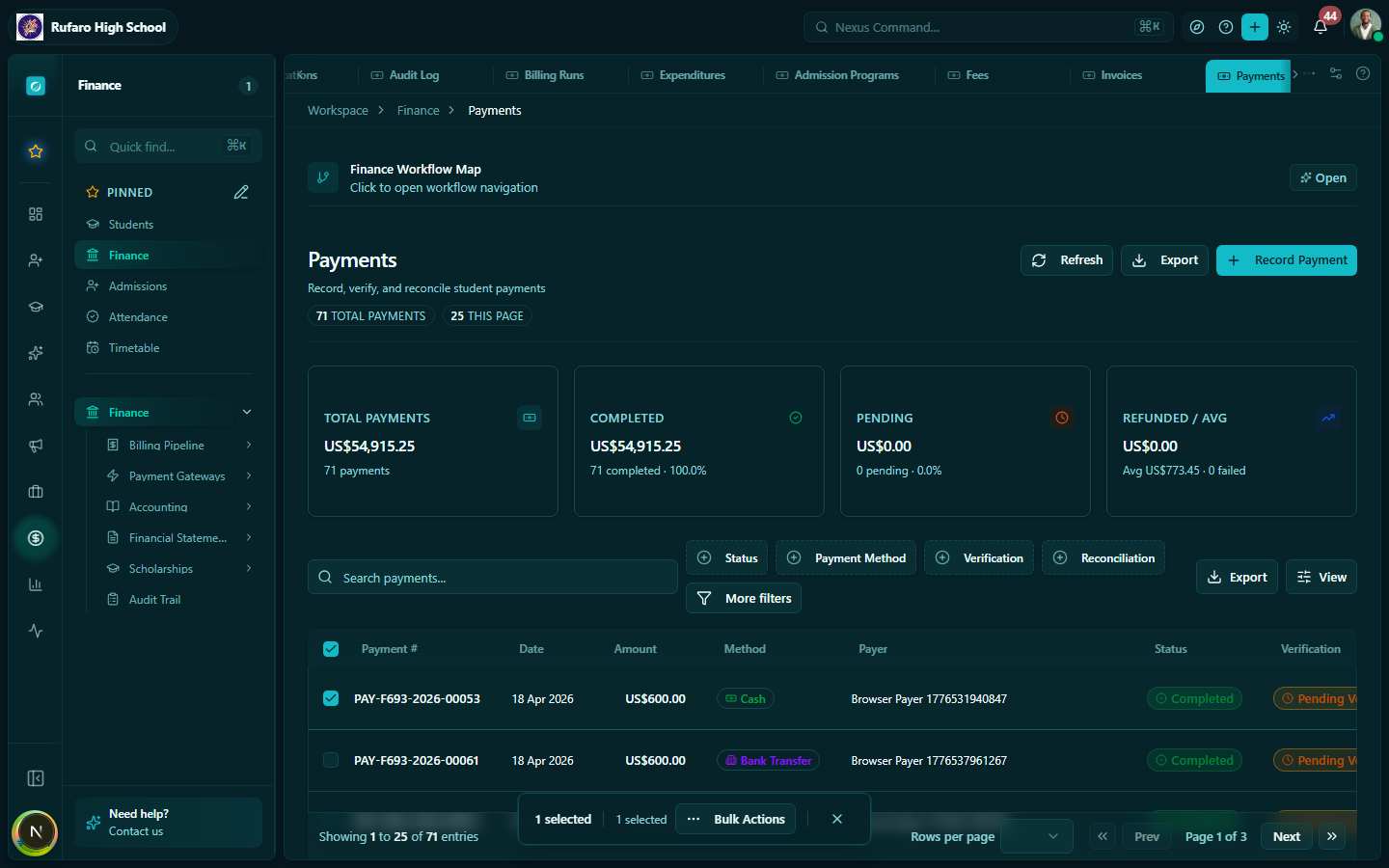Open activity pulse icon in left rail
The height and width of the screenshot is (868, 1389).
(x=36, y=631)
